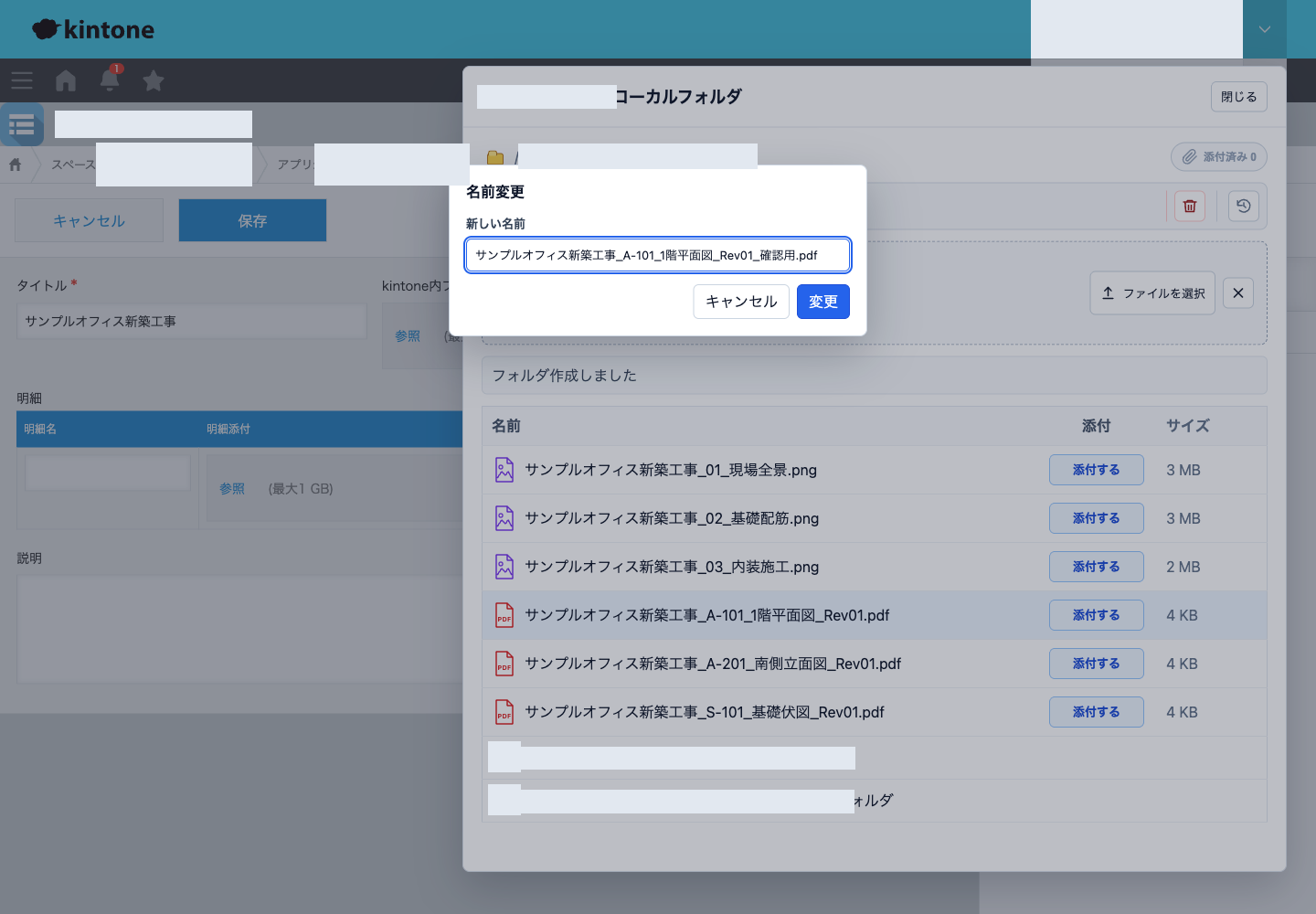The height and width of the screenshot is (914, 1316).
Task: Click the 名前 column header
Action: pos(506,426)
